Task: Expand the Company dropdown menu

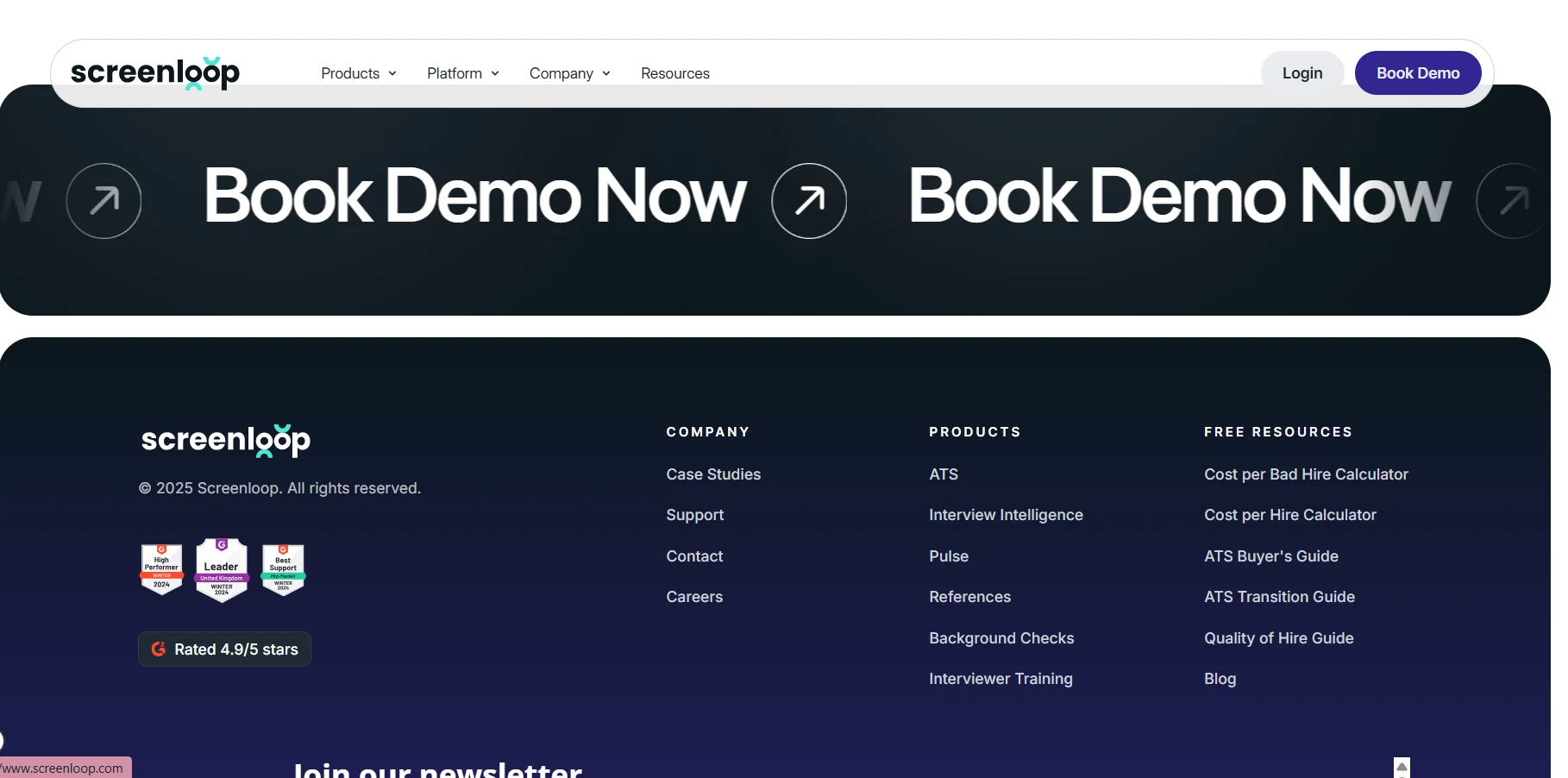Action: (570, 73)
